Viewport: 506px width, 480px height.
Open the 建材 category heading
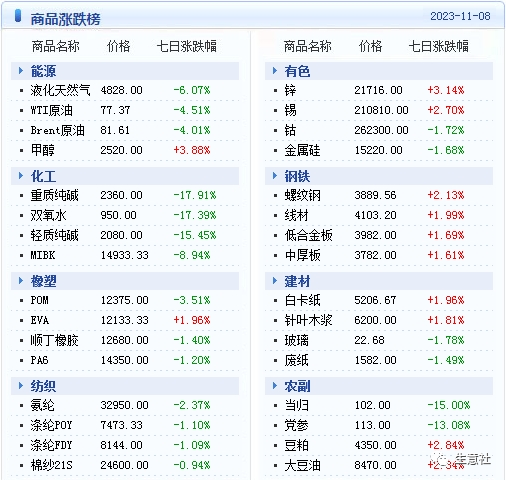[297, 281]
